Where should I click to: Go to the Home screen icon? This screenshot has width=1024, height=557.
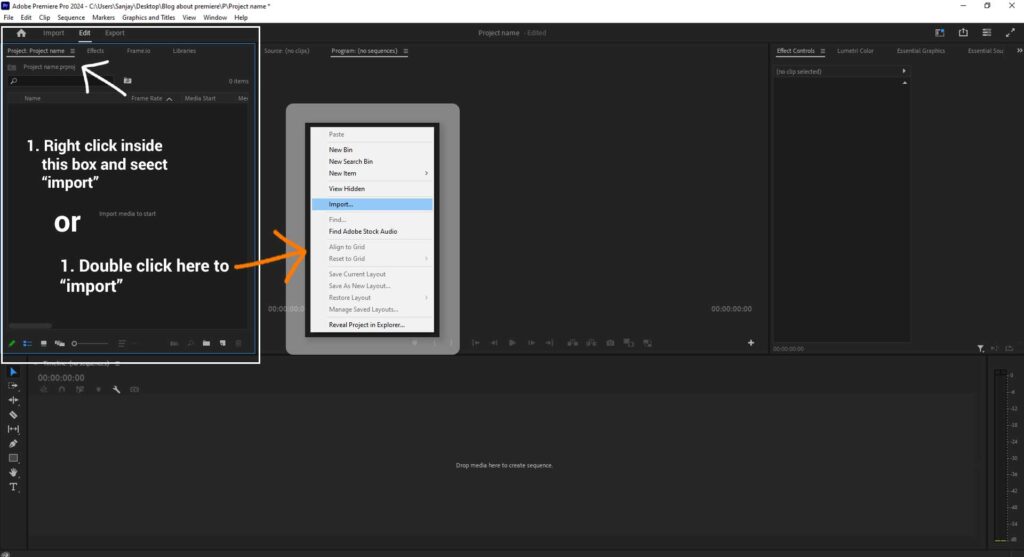[21, 33]
